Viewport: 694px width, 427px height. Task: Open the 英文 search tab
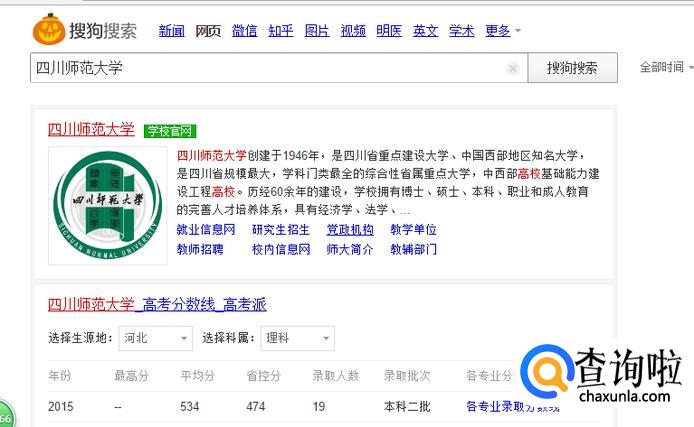click(425, 31)
